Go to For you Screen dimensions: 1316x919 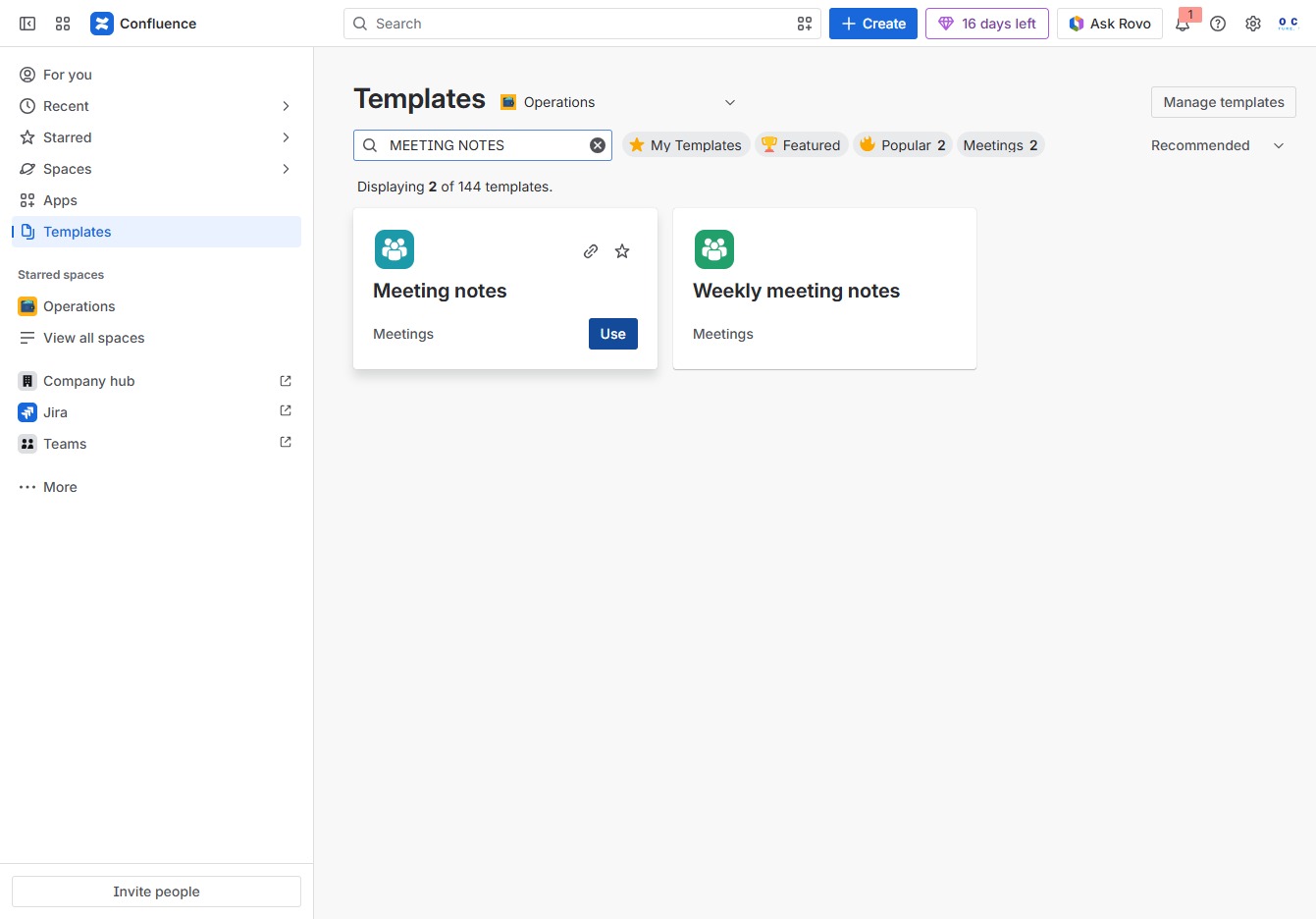click(x=156, y=75)
